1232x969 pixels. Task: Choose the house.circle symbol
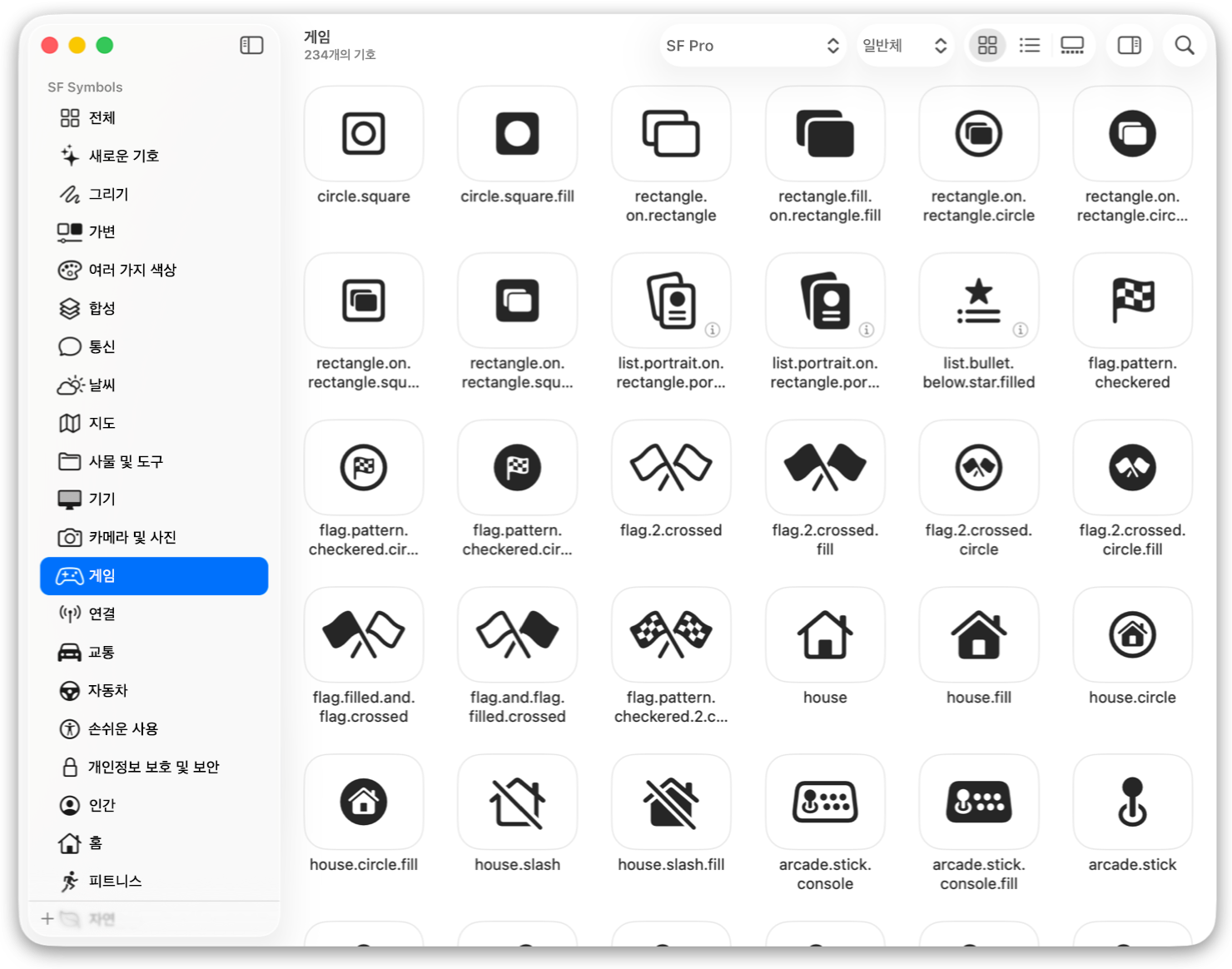[1133, 635]
